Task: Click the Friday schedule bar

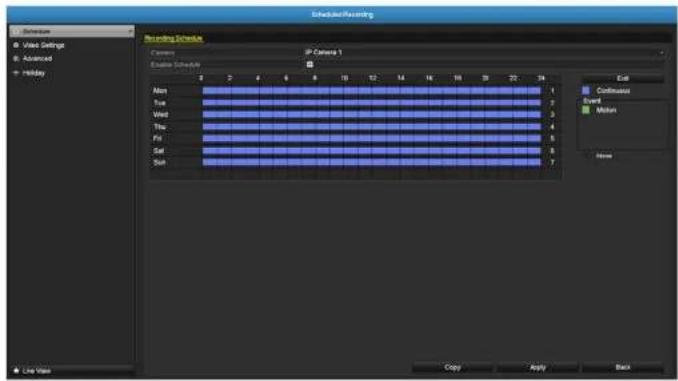Action: tap(371, 138)
